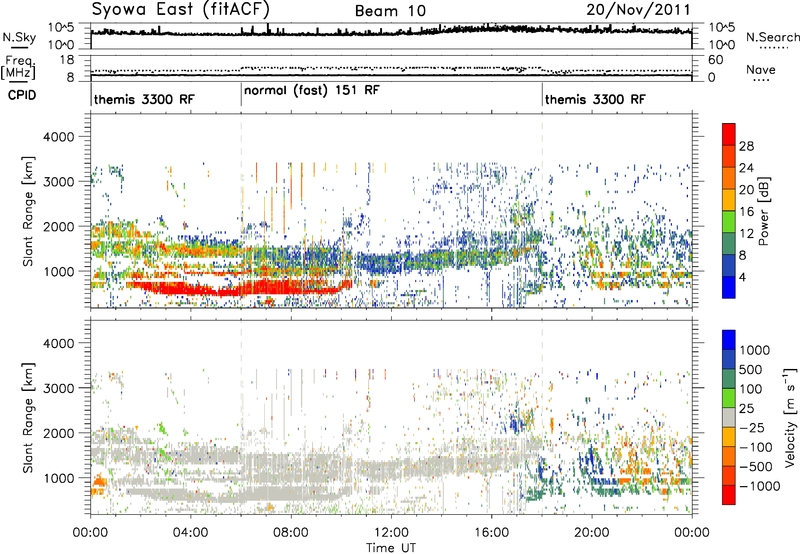800x554 pixels.
Task: Click the date '20/Nov/2011'
Action: tap(638, 10)
